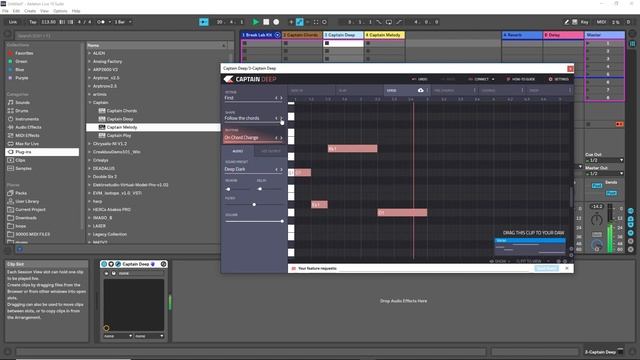The height and width of the screenshot is (360, 640).
Task: Next sound preset arrow beside Deep Dark
Action: [281, 169]
